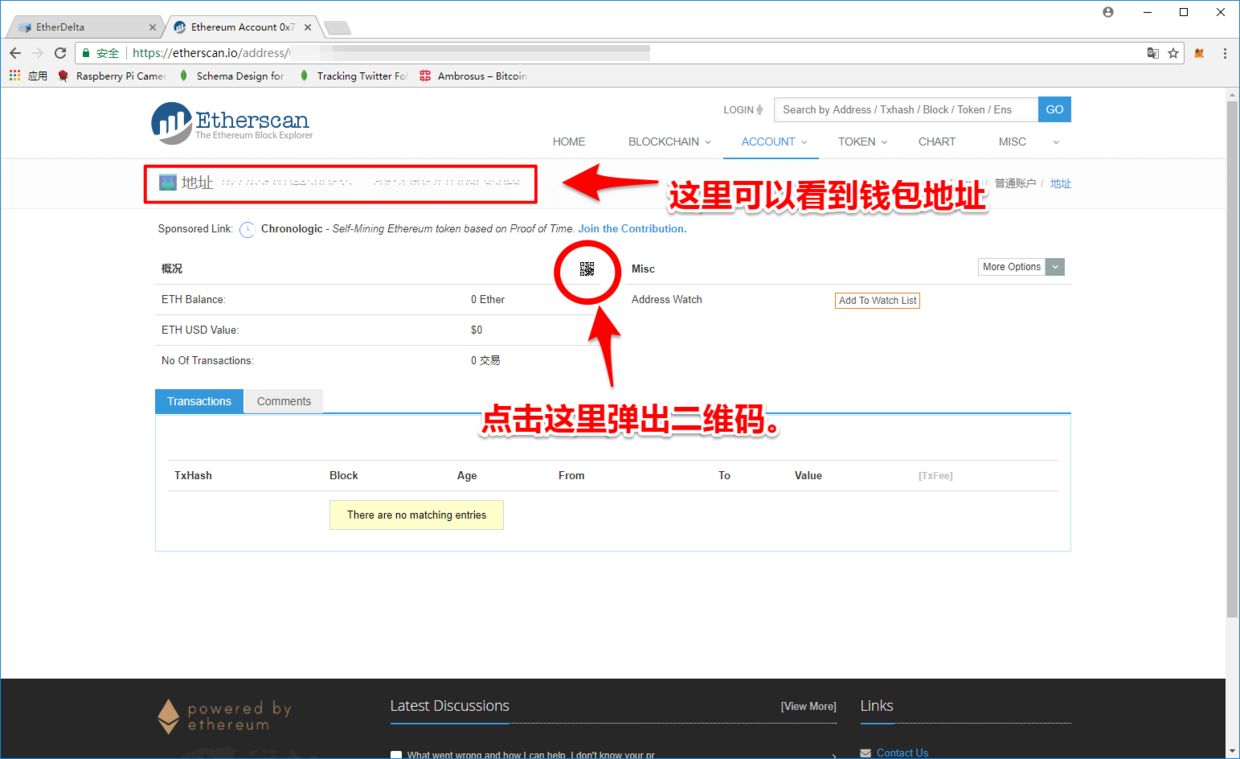1240x759 pixels.
Task: Click the translate page icon in address bar
Action: pos(1152,53)
